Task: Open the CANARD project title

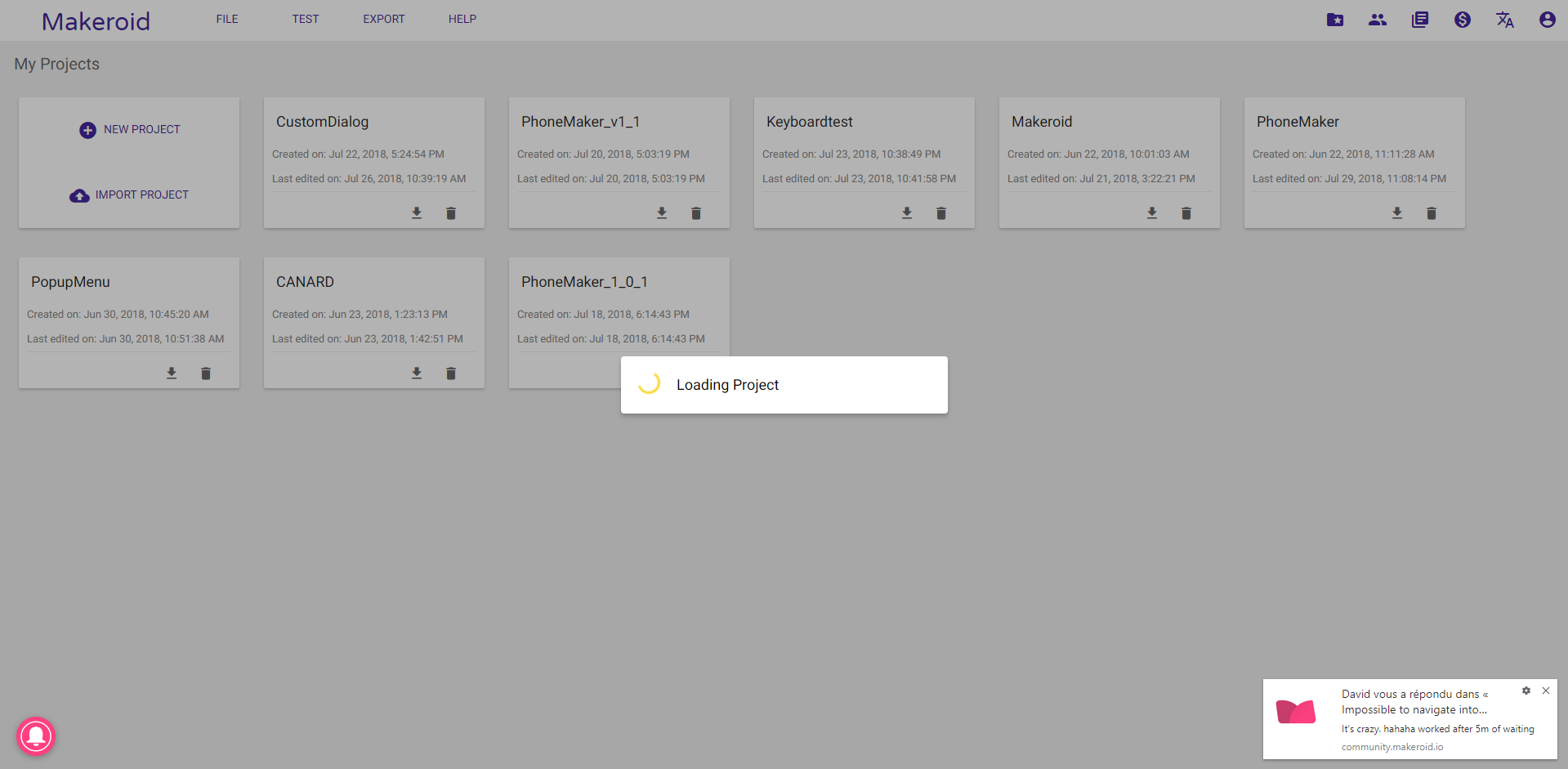Action: [x=305, y=282]
